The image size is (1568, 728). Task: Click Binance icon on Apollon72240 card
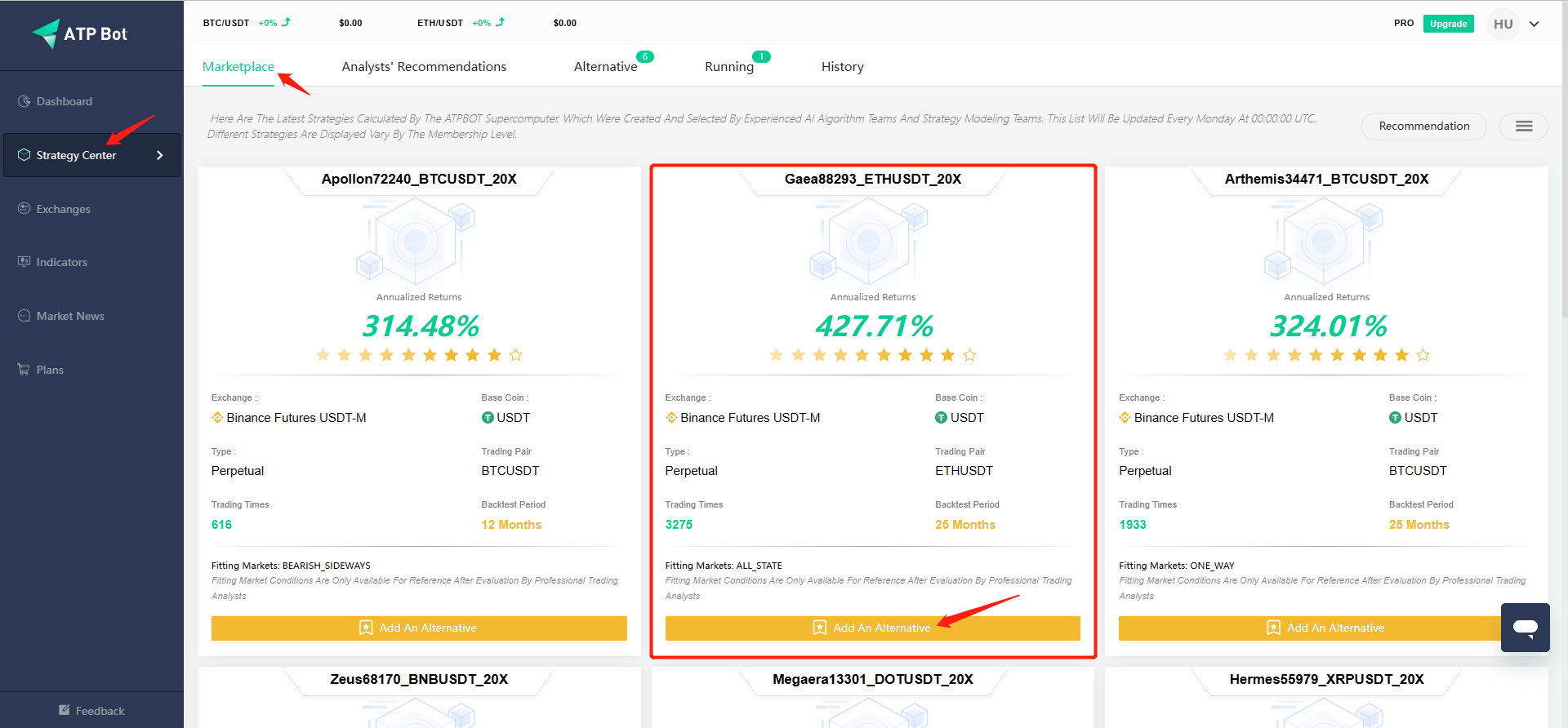[x=217, y=418]
